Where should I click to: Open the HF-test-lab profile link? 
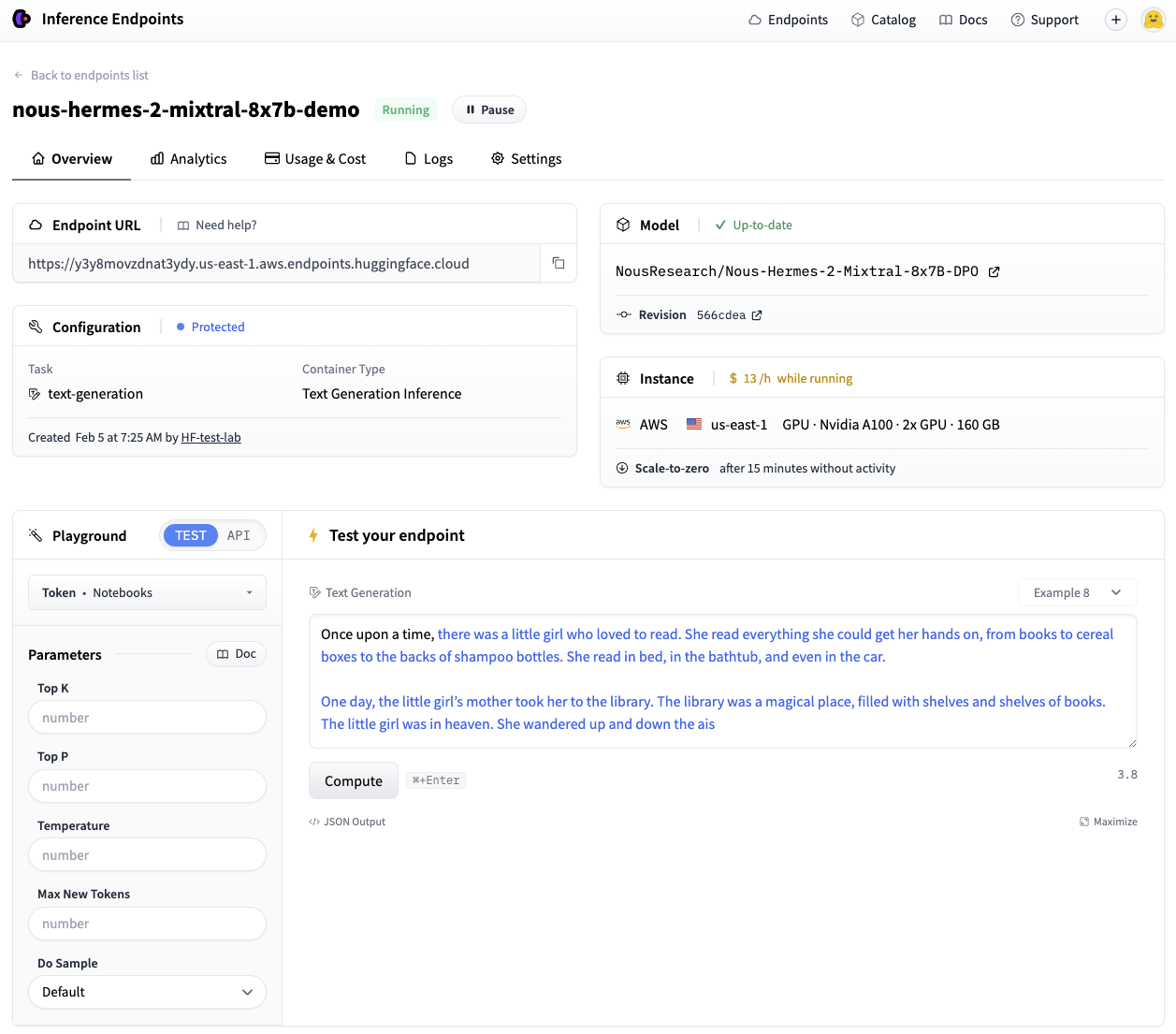(211, 436)
